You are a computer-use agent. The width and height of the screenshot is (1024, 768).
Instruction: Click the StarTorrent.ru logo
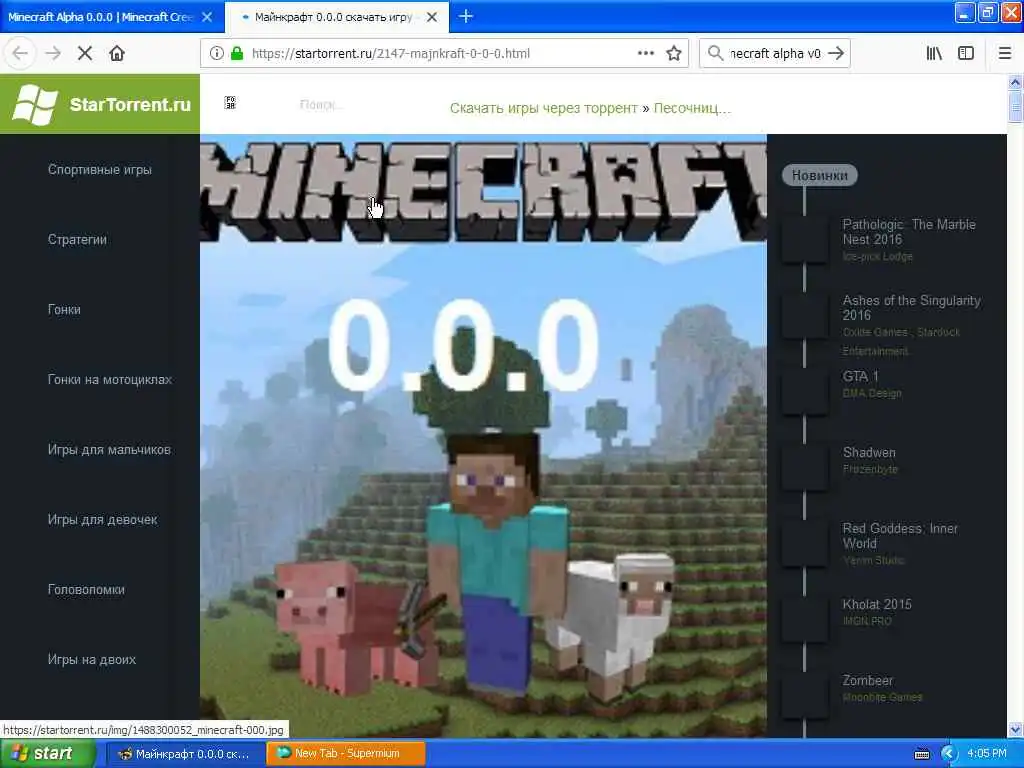100,104
